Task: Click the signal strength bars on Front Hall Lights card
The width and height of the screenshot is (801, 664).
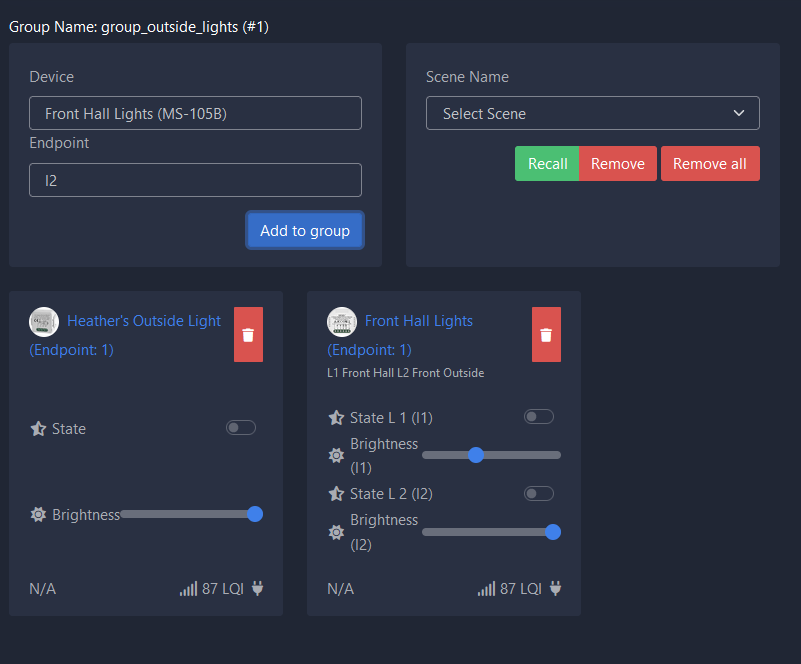Action: 486,588
